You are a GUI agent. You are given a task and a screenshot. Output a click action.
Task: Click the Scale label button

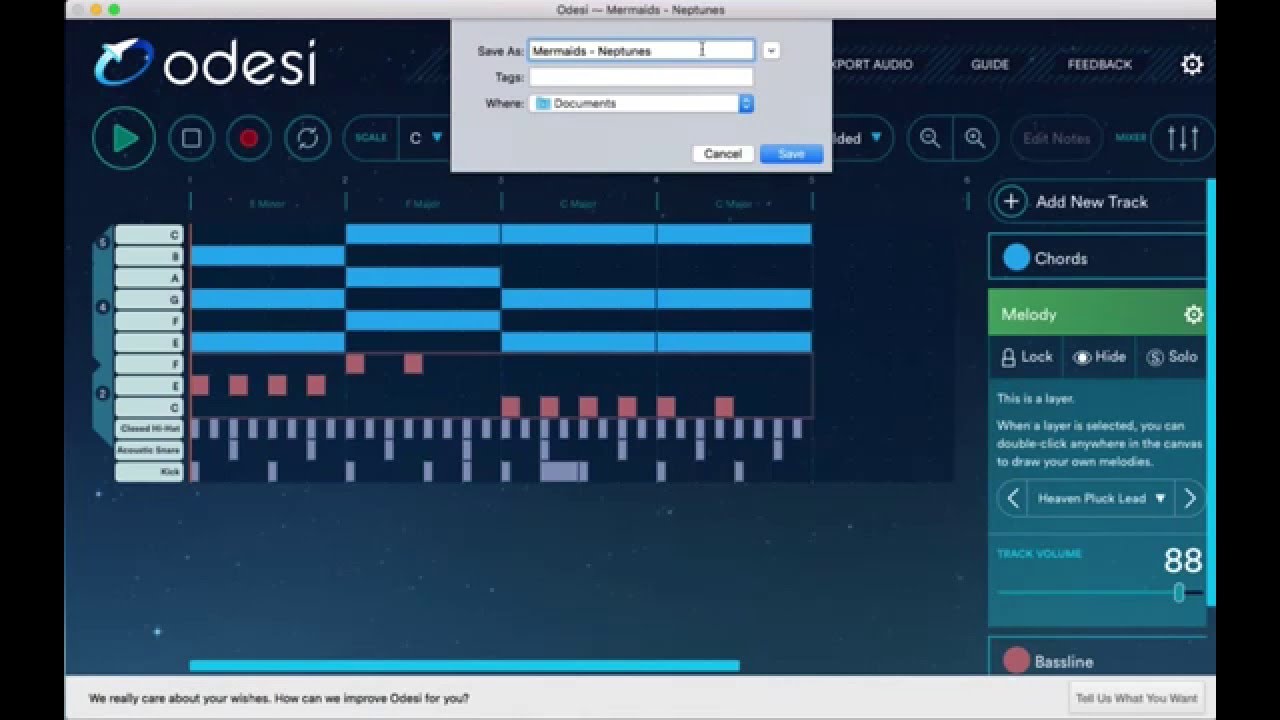coord(370,138)
